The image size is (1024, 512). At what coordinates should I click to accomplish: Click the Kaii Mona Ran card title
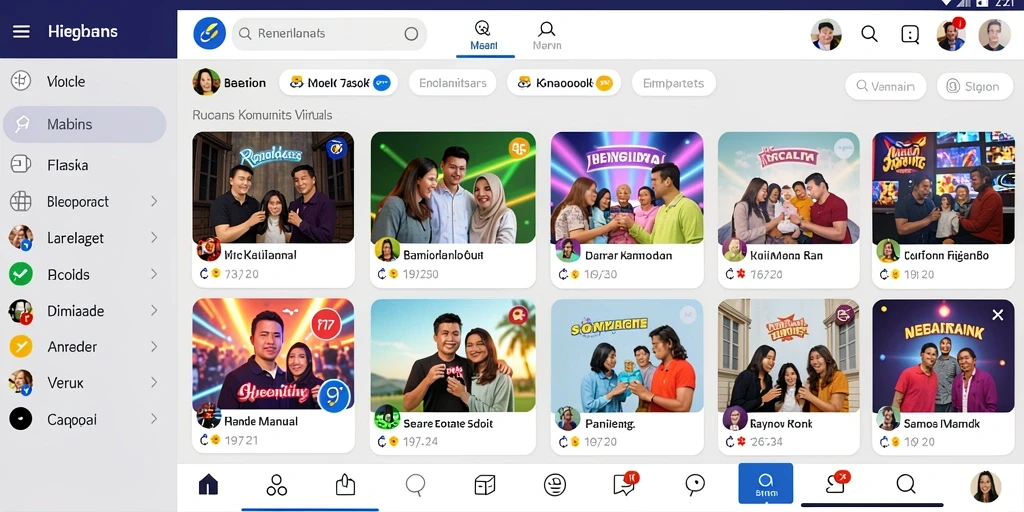[786, 255]
